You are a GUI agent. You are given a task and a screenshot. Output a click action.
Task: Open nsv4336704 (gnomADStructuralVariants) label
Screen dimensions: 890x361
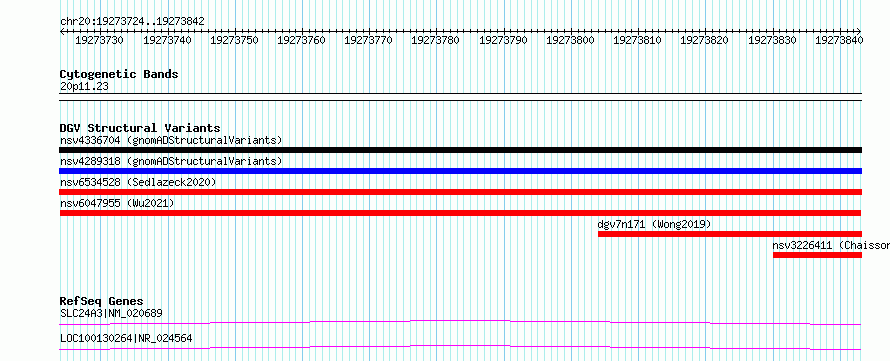tap(171, 140)
